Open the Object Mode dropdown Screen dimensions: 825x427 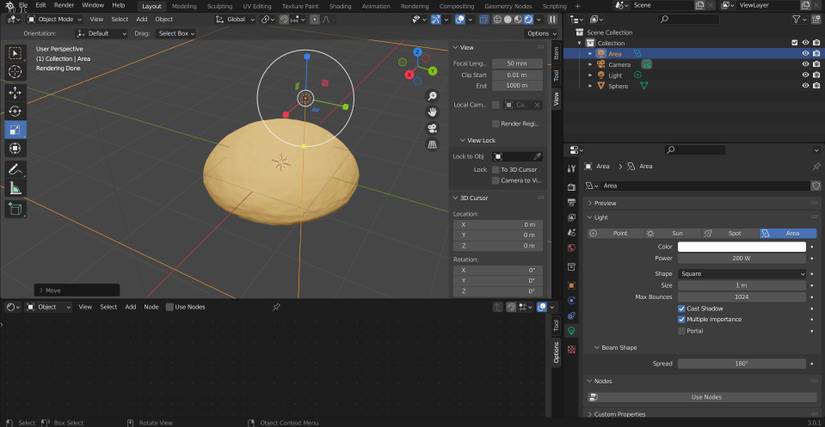click(x=55, y=19)
